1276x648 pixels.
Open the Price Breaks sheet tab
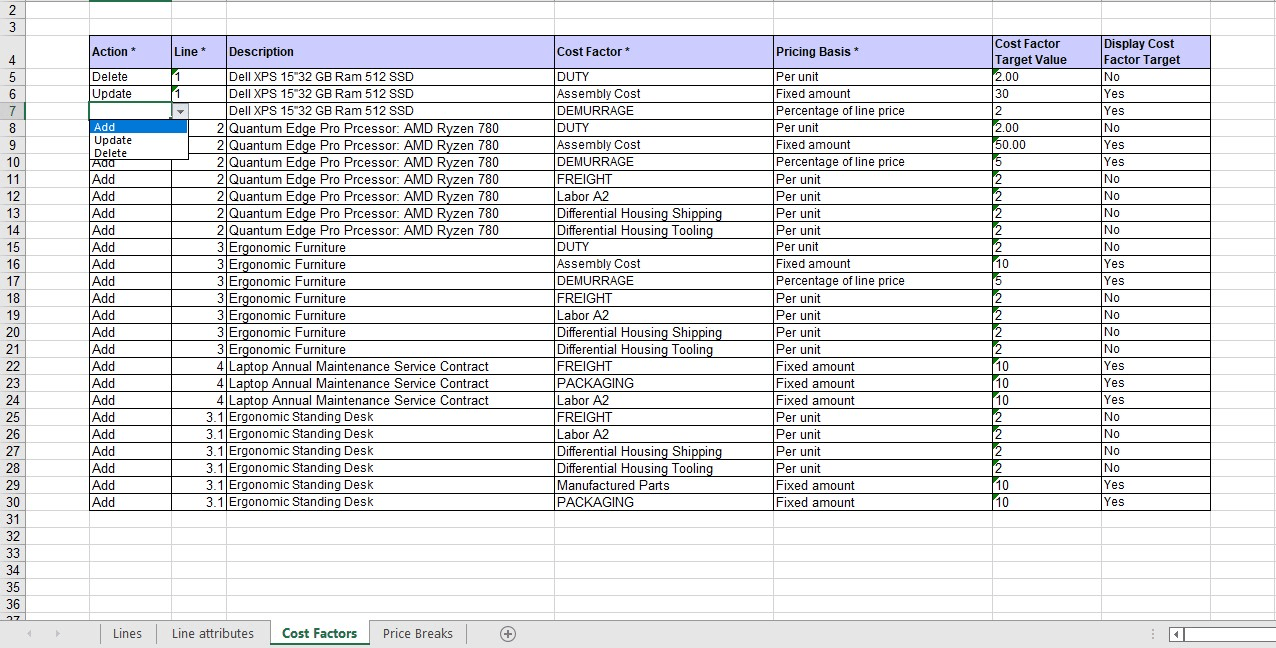(x=417, y=633)
